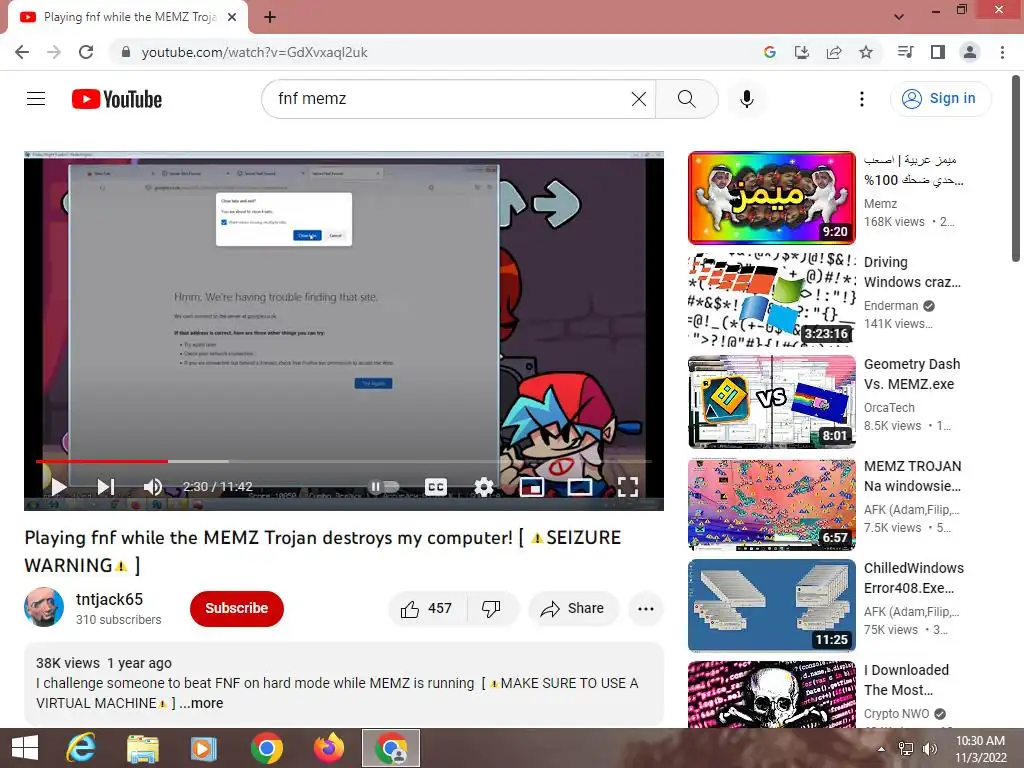Open the Arabic Memz video thumbnail

(x=771, y=198)
